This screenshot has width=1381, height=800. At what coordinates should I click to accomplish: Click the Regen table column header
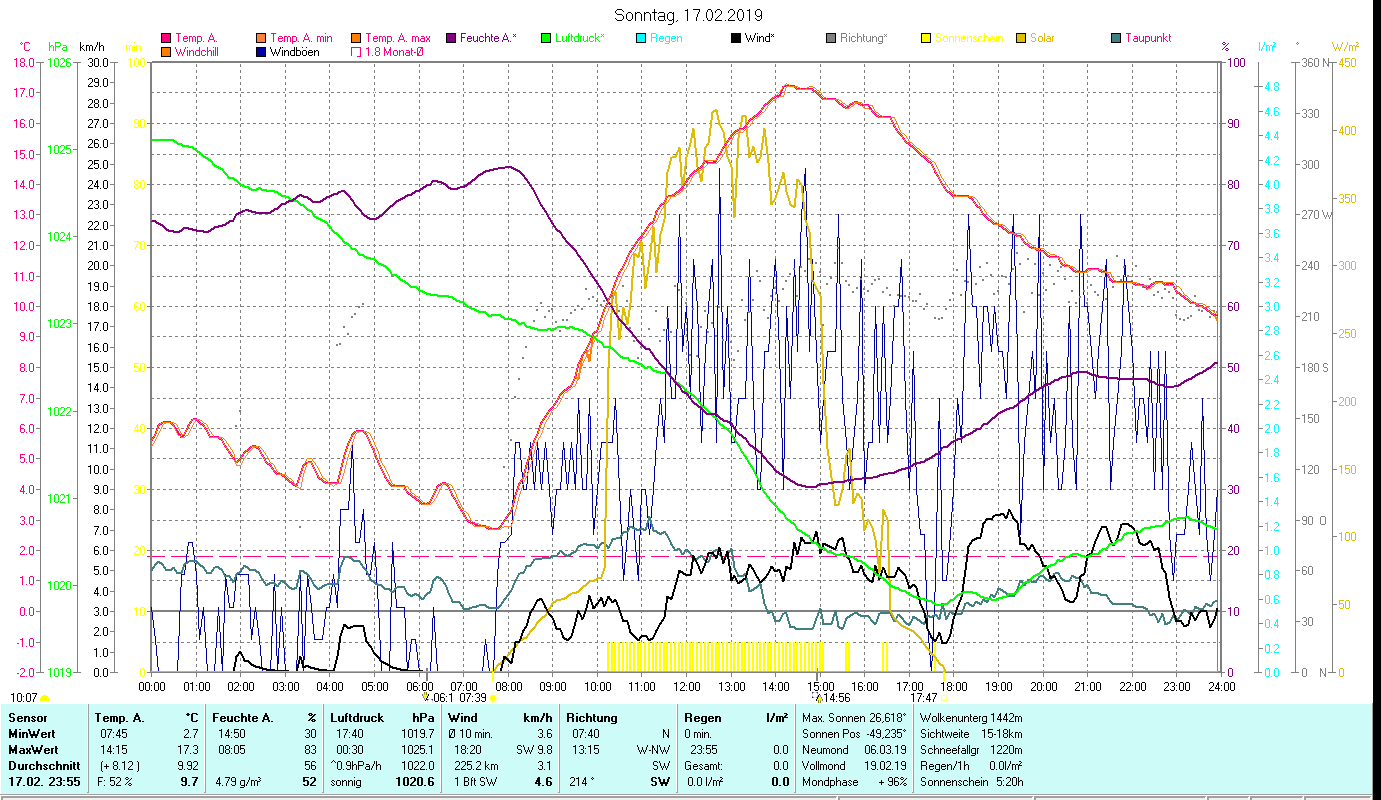click(703, 718)
